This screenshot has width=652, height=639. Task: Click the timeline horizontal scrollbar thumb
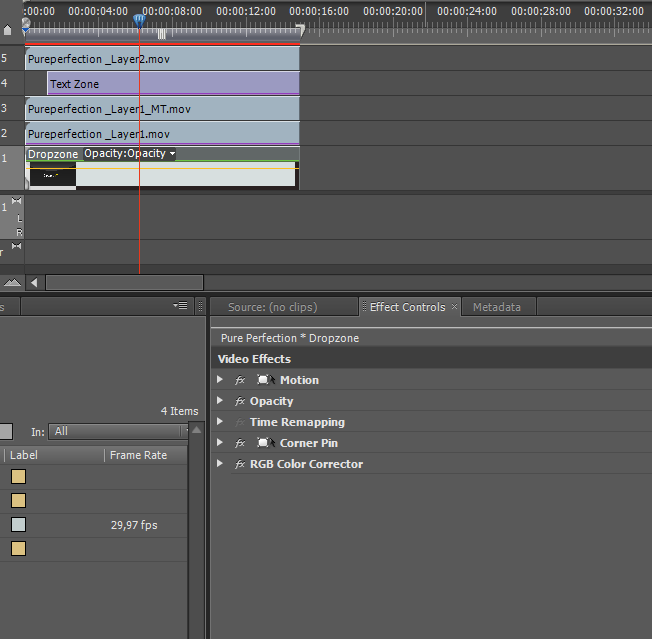[124, 283]
